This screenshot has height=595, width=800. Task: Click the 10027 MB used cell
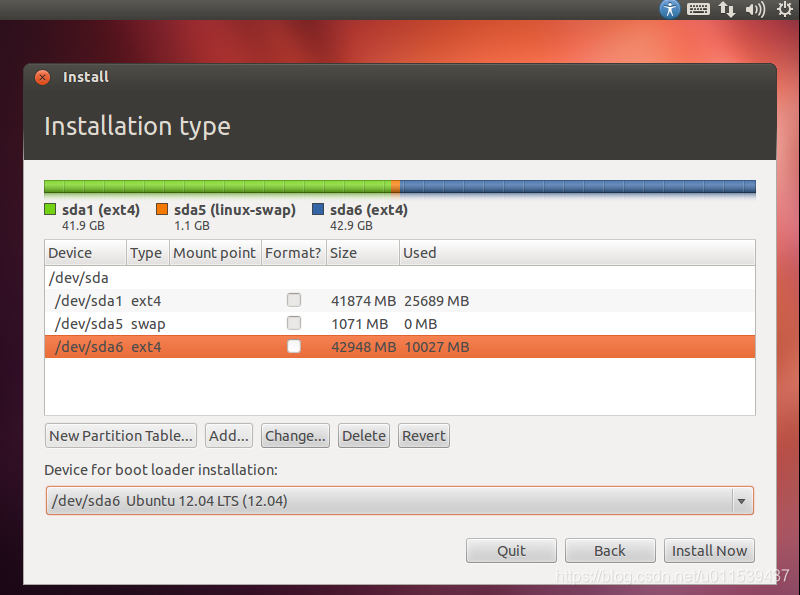[x=437, y=347]
